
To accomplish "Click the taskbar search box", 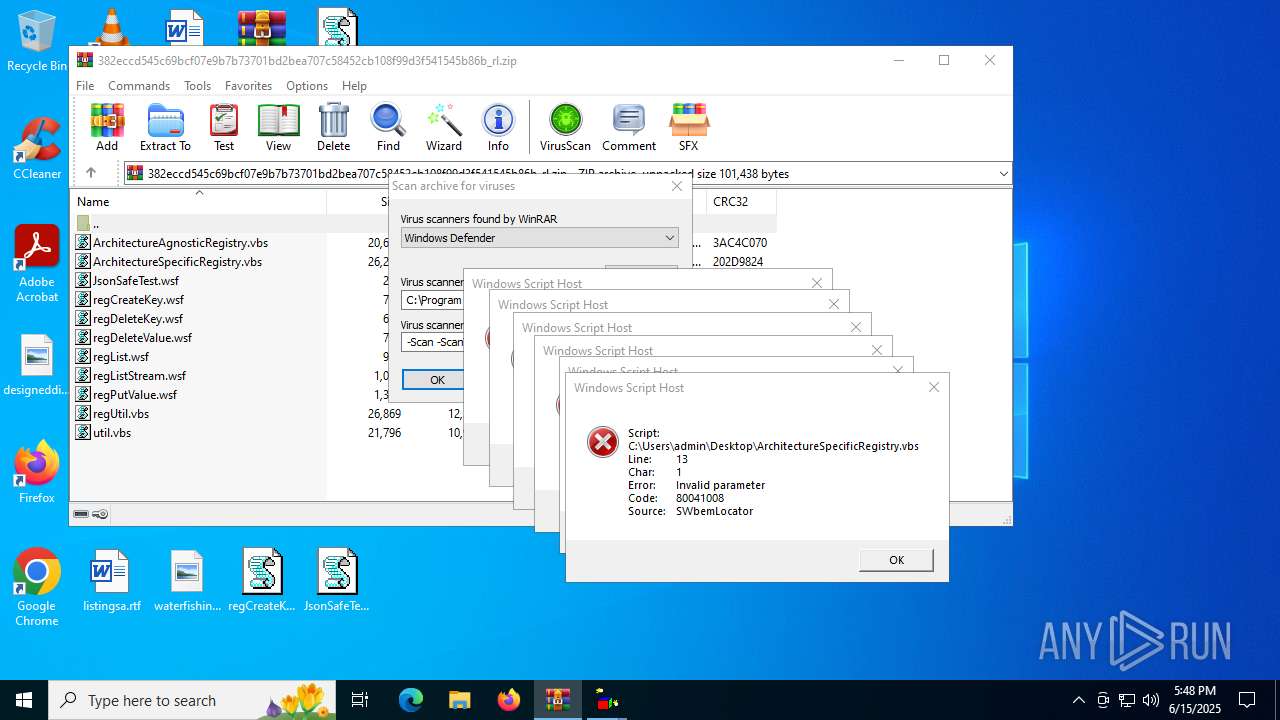I will pyautogui.click(x=192, y=700).
